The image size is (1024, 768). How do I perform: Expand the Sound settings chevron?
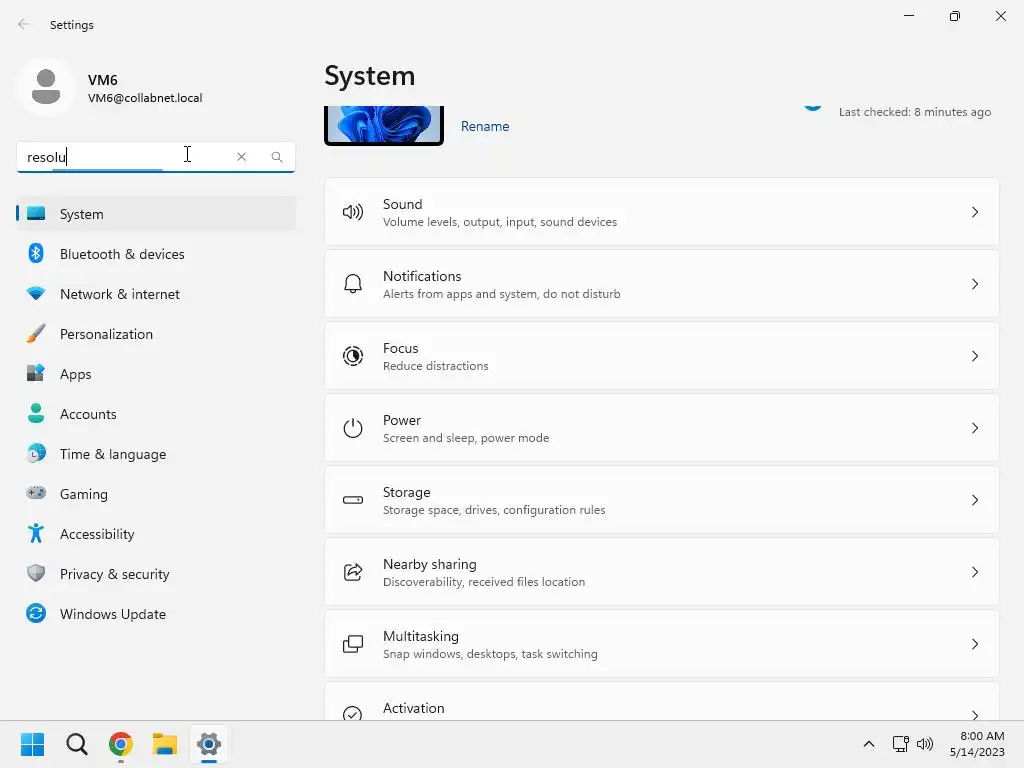pyautogui.click(x=974, y=212)
